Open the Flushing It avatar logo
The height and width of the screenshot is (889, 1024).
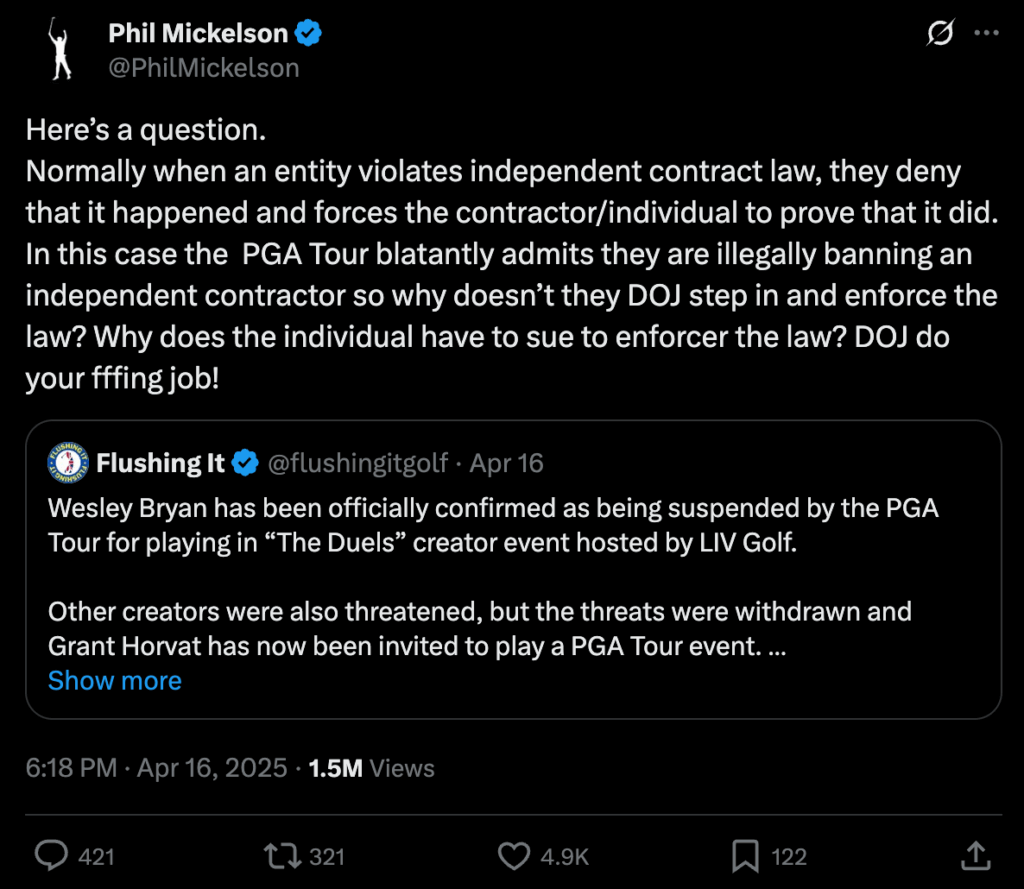pos(68,462)
